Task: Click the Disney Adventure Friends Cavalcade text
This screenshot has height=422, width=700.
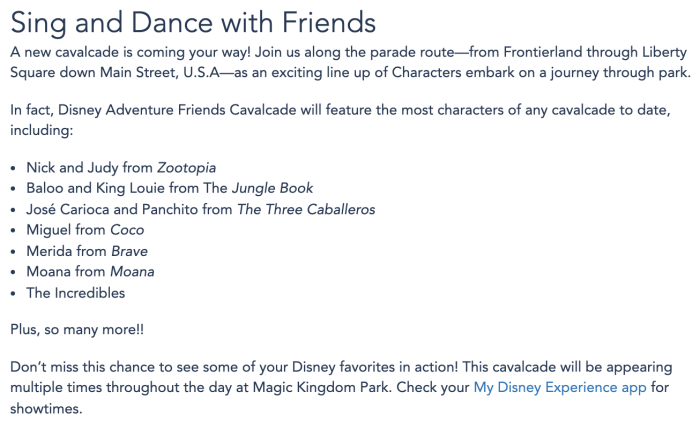Action: pos(177,110)
